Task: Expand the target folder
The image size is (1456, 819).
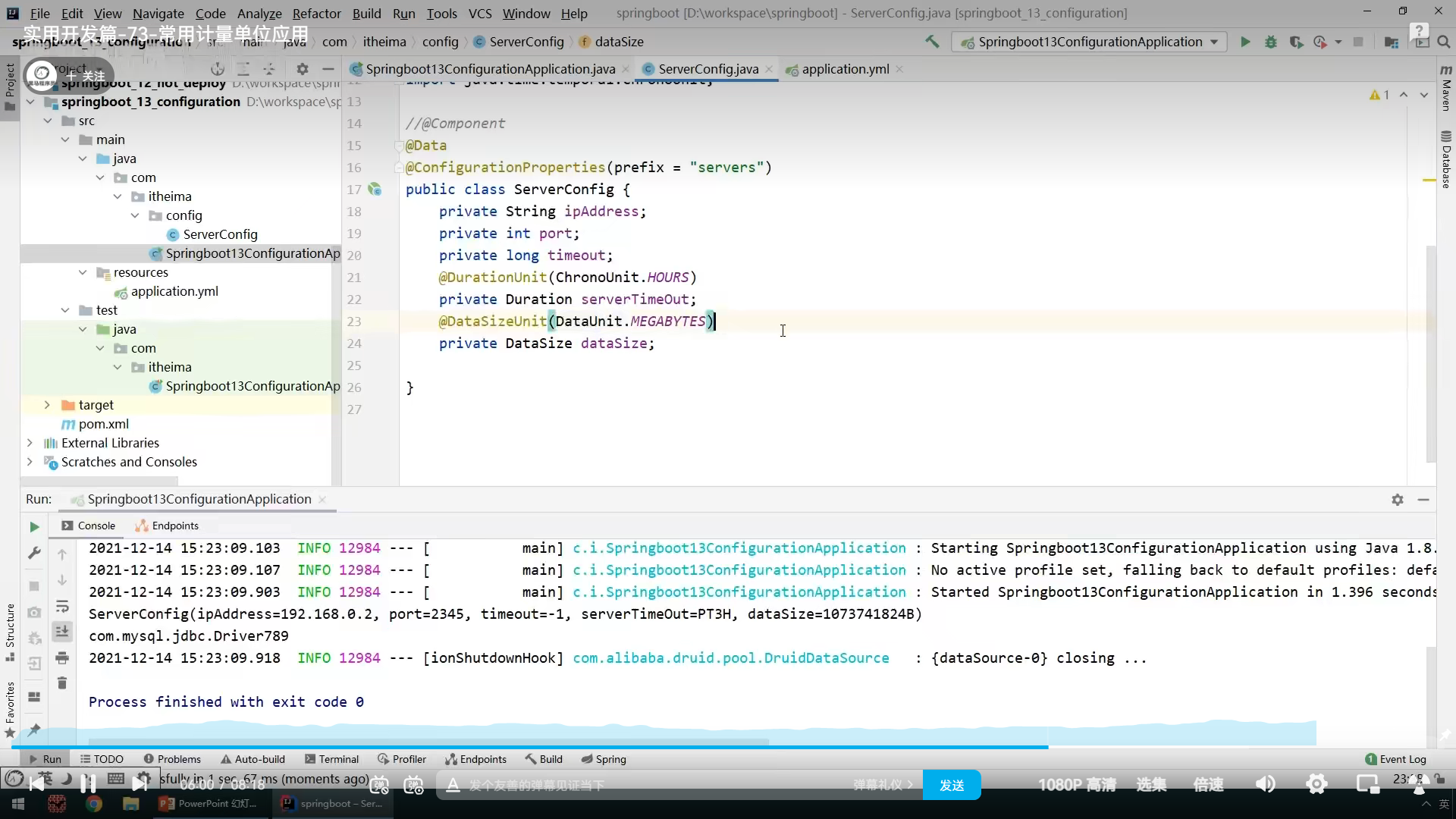Action: tap(47, 405)
